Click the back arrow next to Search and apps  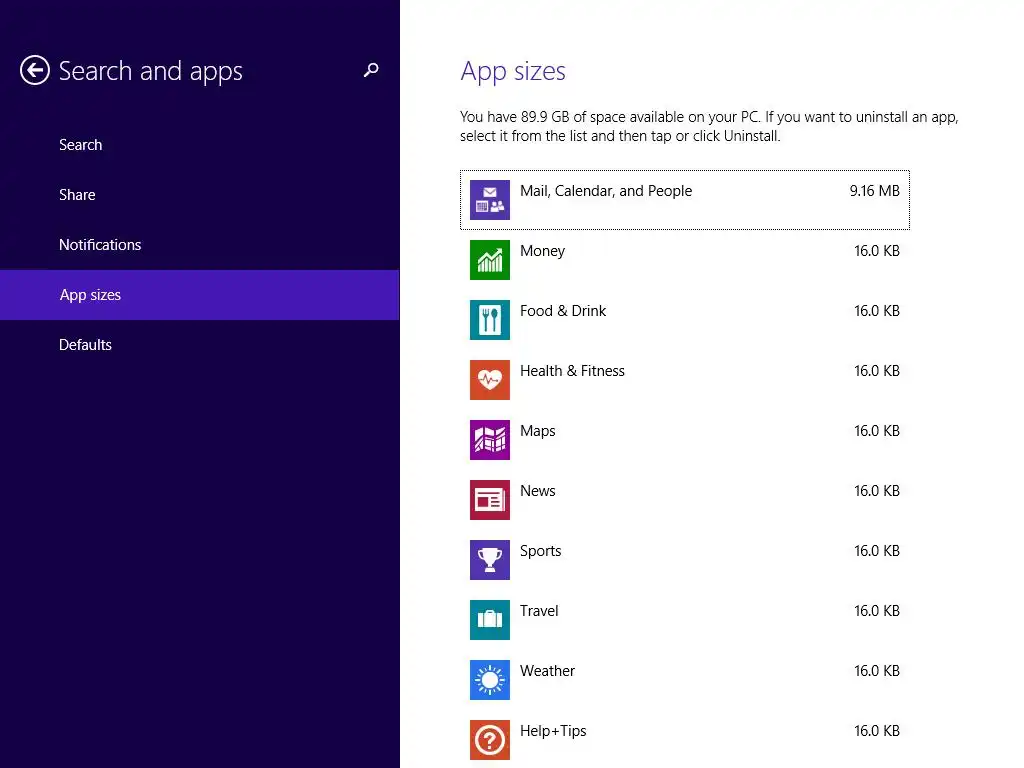point(35,70)
